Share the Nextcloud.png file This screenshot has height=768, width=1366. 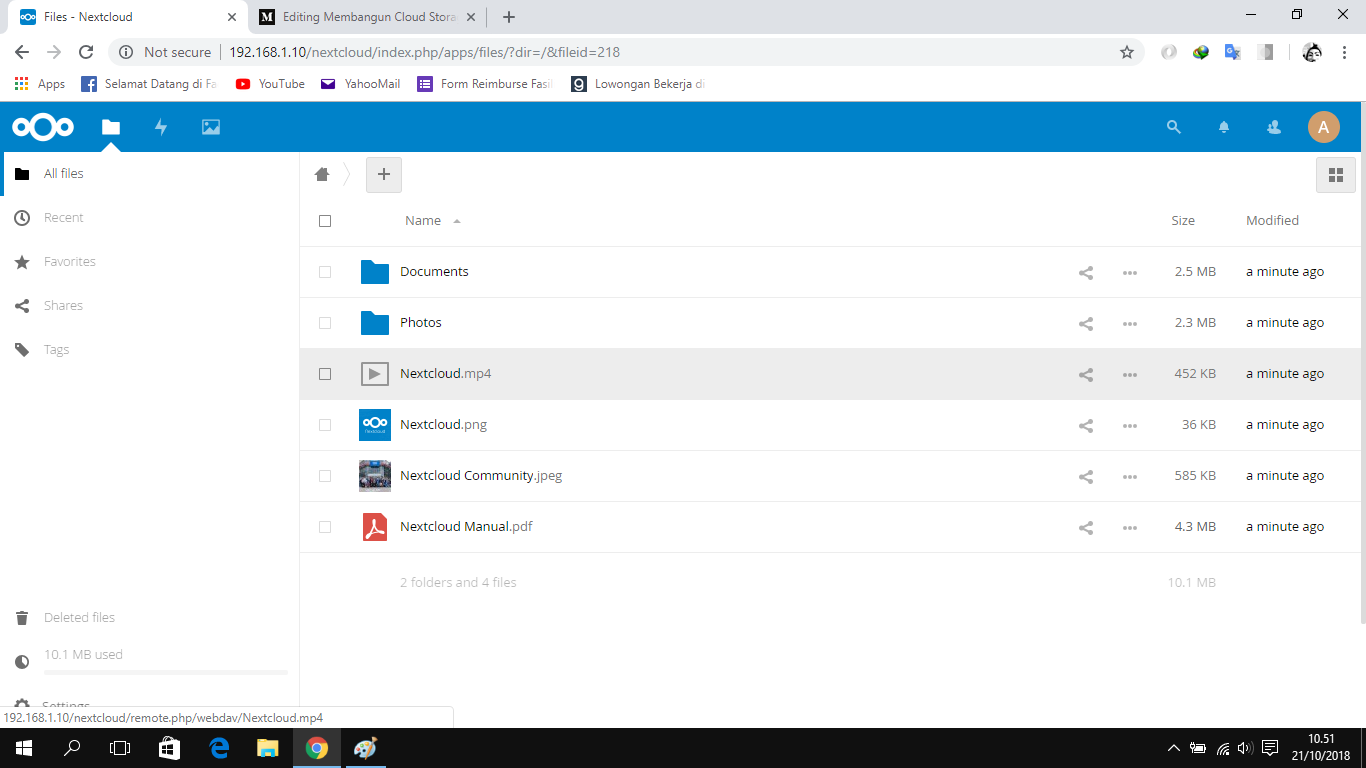click(1086, 425)
